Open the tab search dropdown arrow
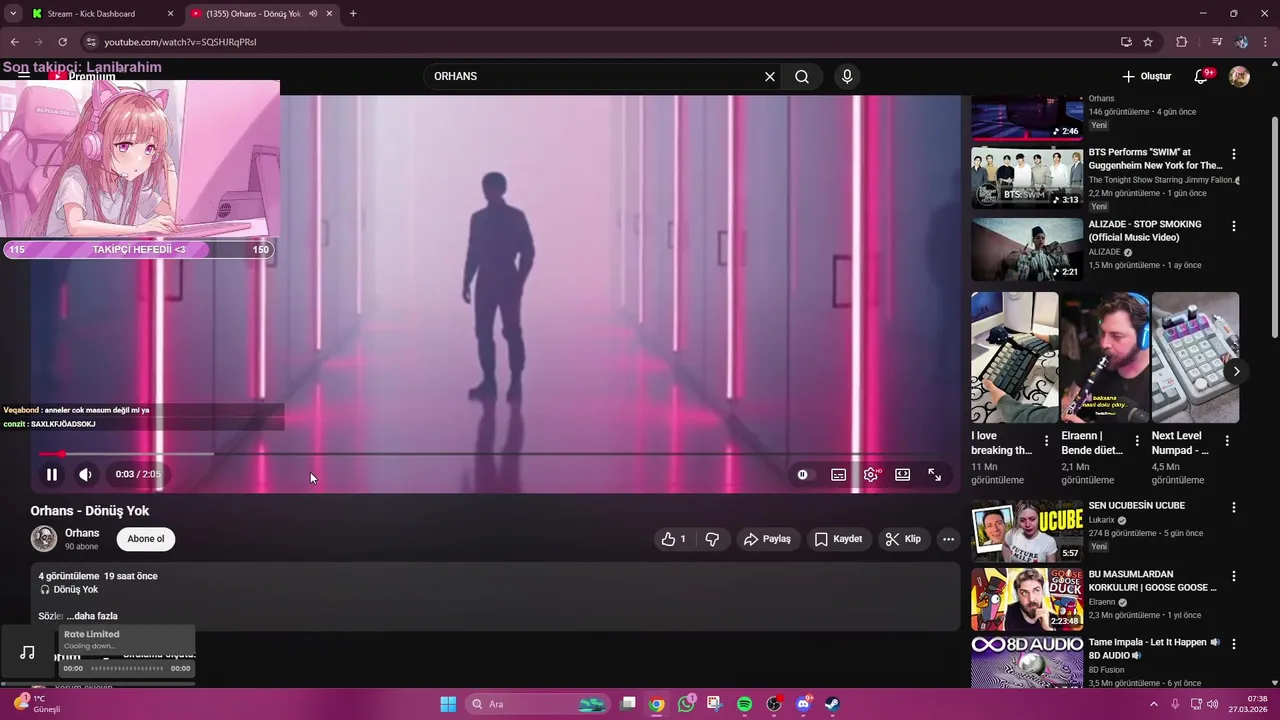This screenshot has height=720, width=1280. [12, 14]
